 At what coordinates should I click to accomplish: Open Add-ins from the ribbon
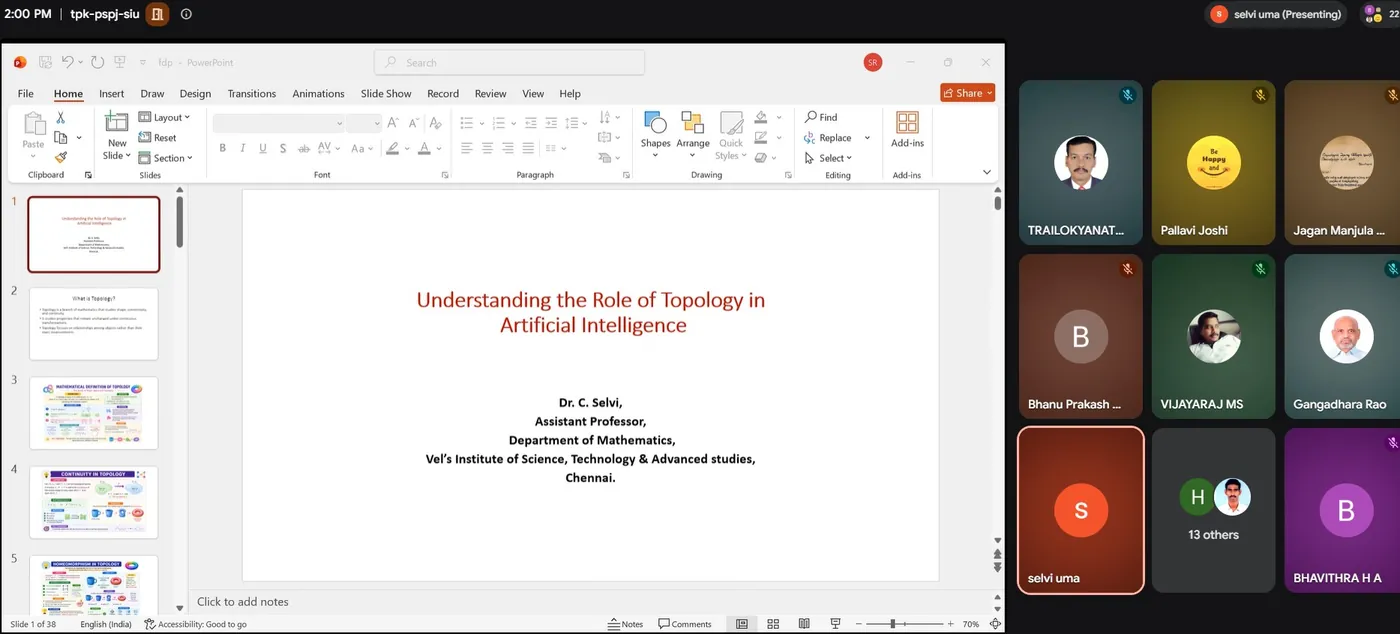[x=907, y=130]
